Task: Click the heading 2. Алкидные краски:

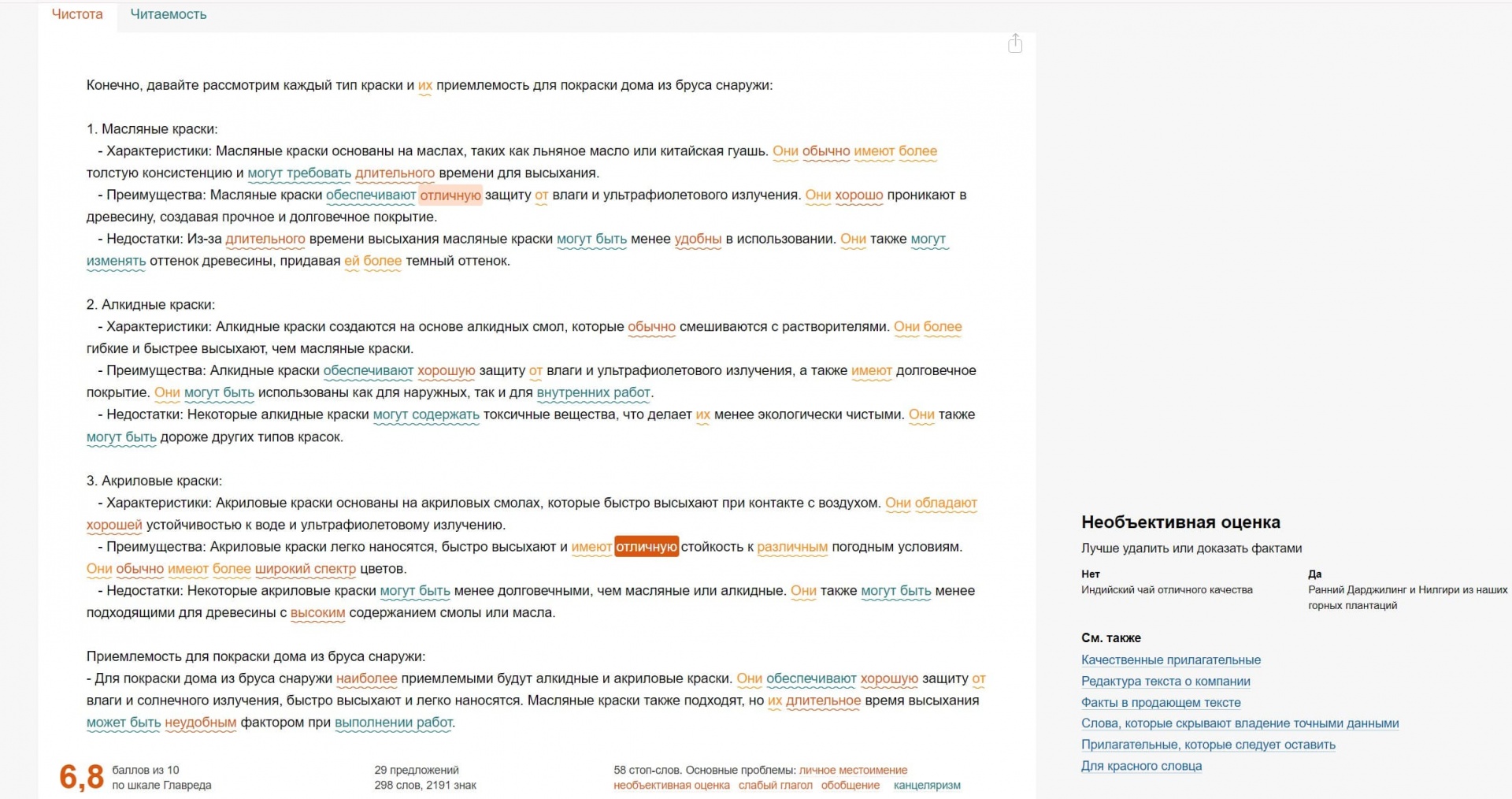Action: pos(150,304)
